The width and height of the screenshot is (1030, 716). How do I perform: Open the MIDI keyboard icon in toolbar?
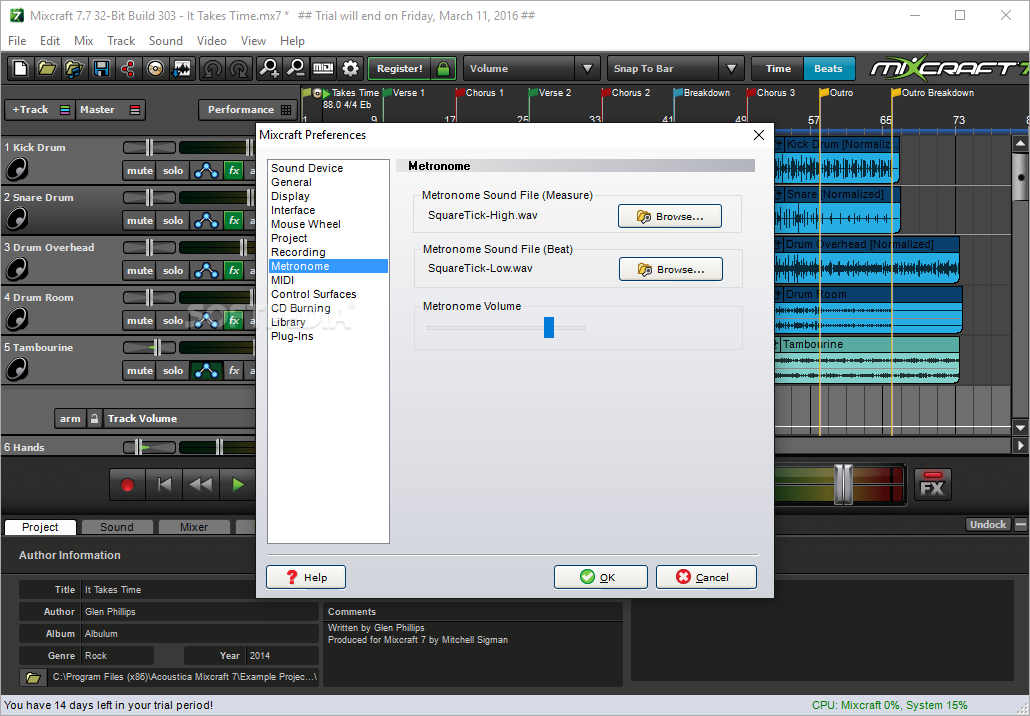323,68
